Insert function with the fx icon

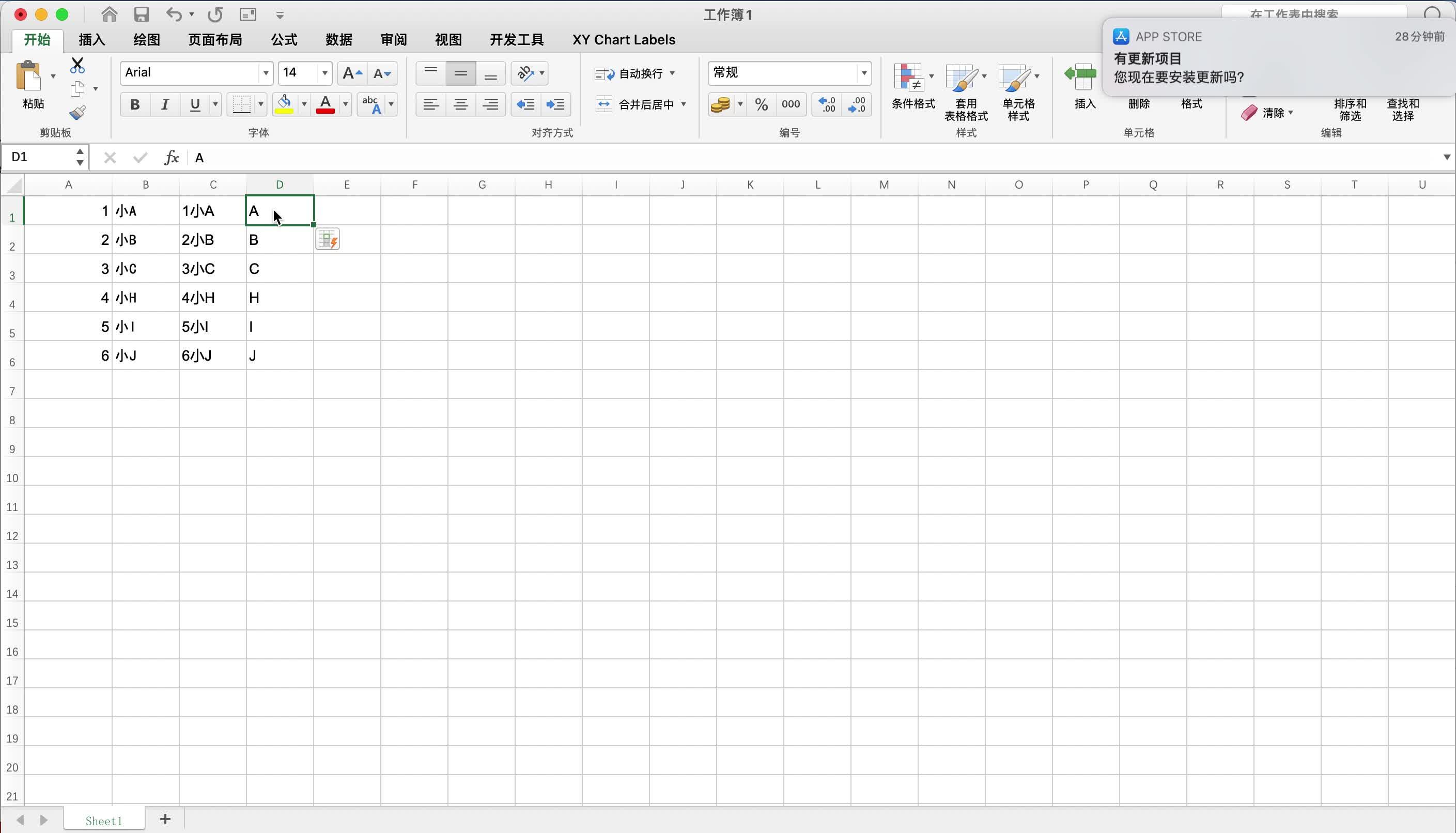coord(172,157)
